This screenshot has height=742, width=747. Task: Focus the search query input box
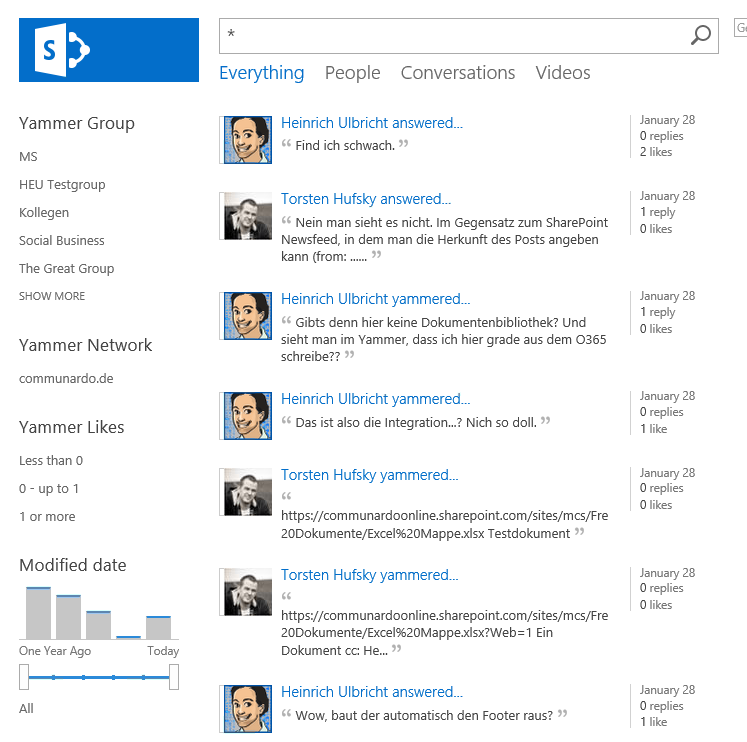click(x=455, y=36)
